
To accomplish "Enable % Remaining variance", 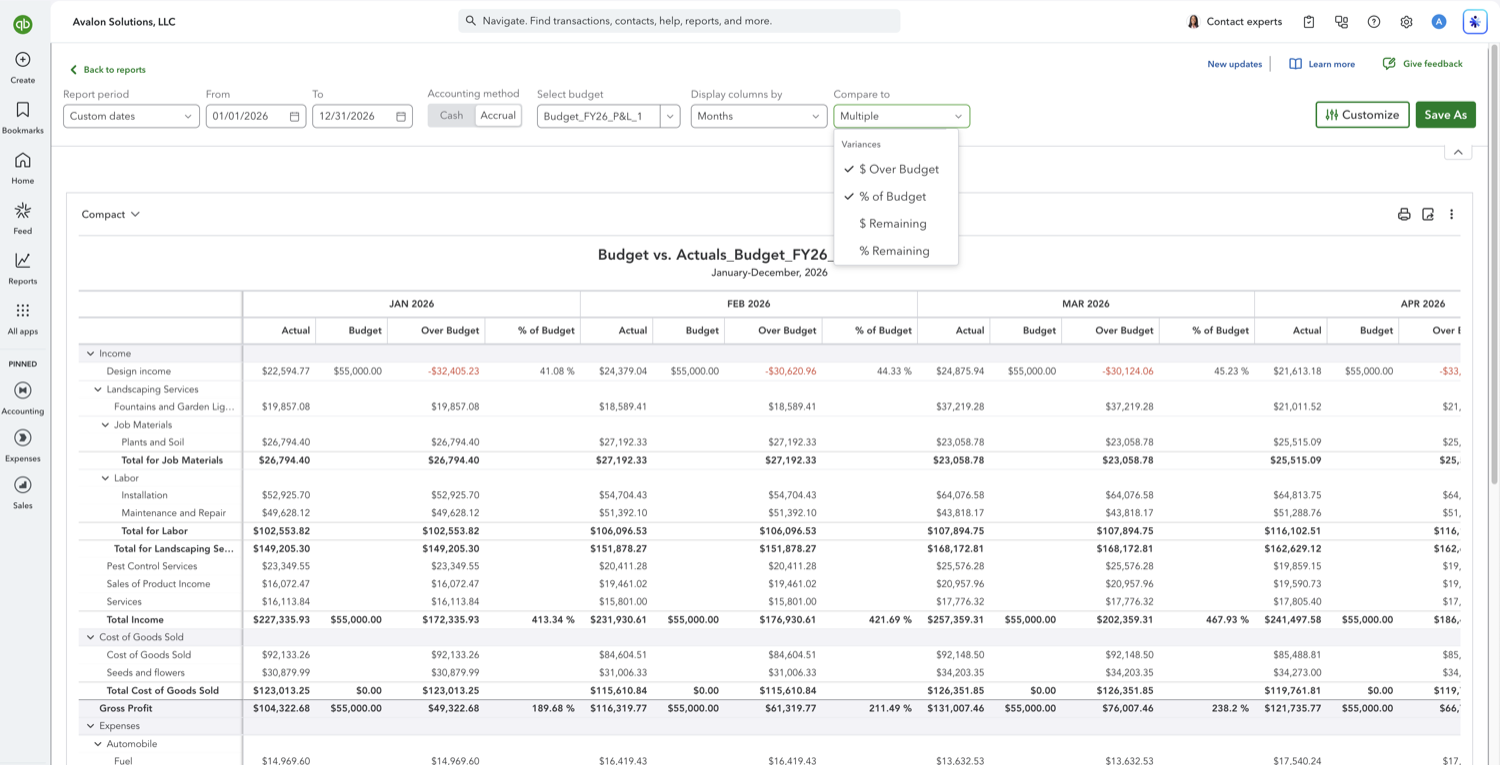I will click(x=896, y=251).
